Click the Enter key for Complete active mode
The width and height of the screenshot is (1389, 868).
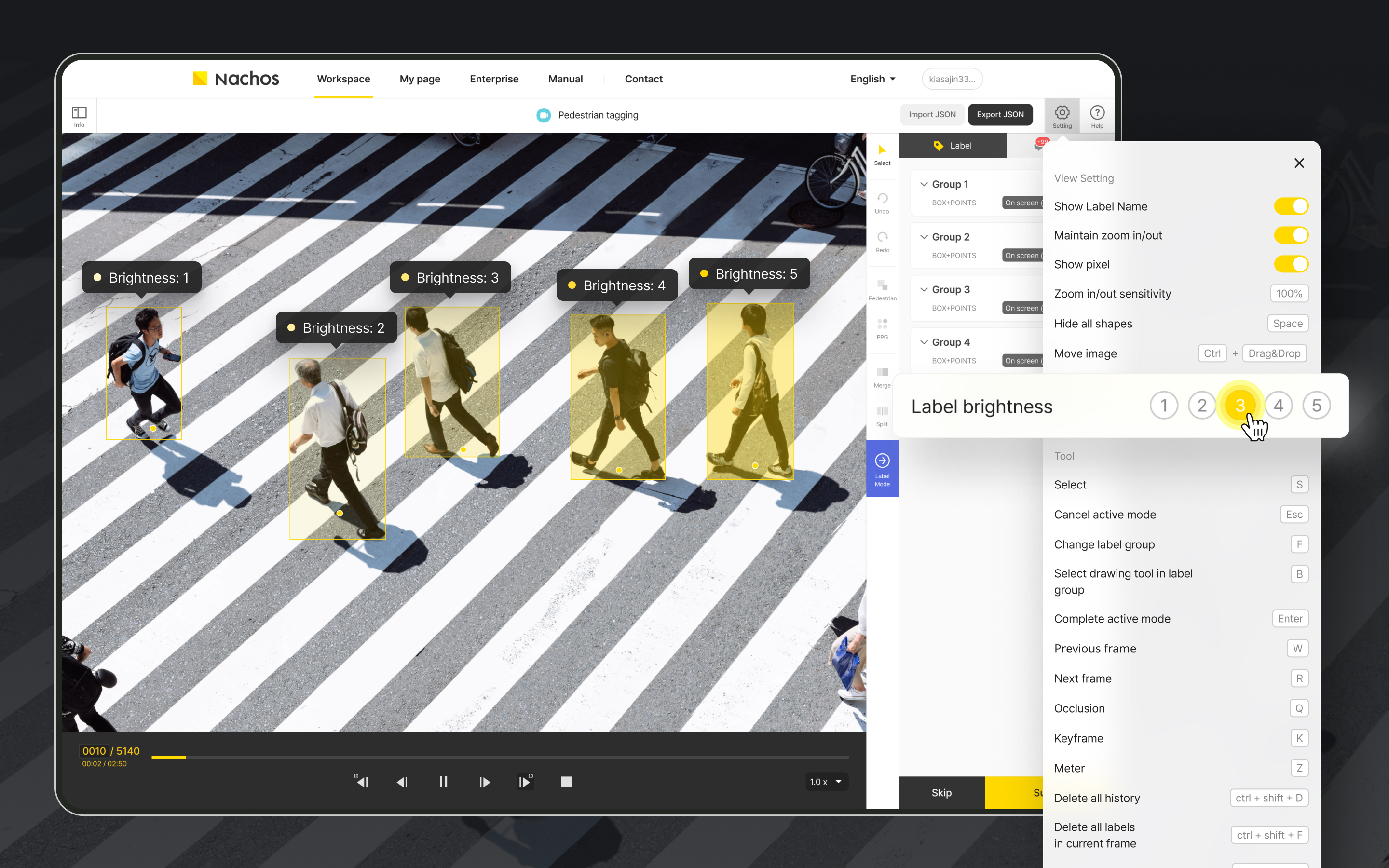[x=1290, y=618]
